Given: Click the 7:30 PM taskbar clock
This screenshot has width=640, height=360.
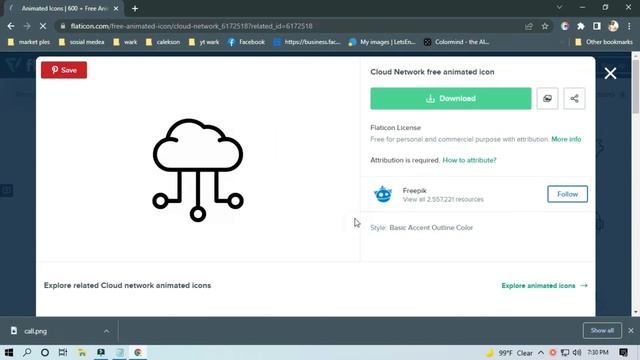Looking at the screenshot, I should [x=598, y=353].
